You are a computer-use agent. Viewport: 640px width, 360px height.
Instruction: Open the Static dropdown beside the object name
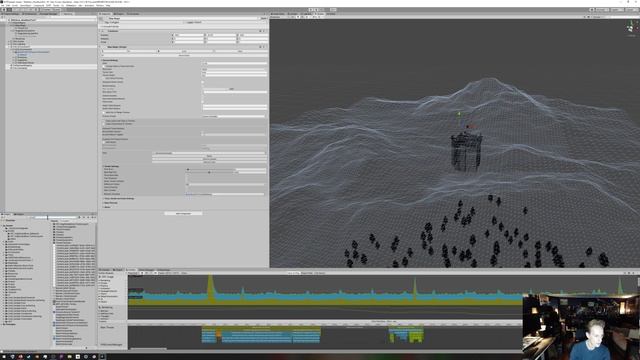tap(263, 18)
